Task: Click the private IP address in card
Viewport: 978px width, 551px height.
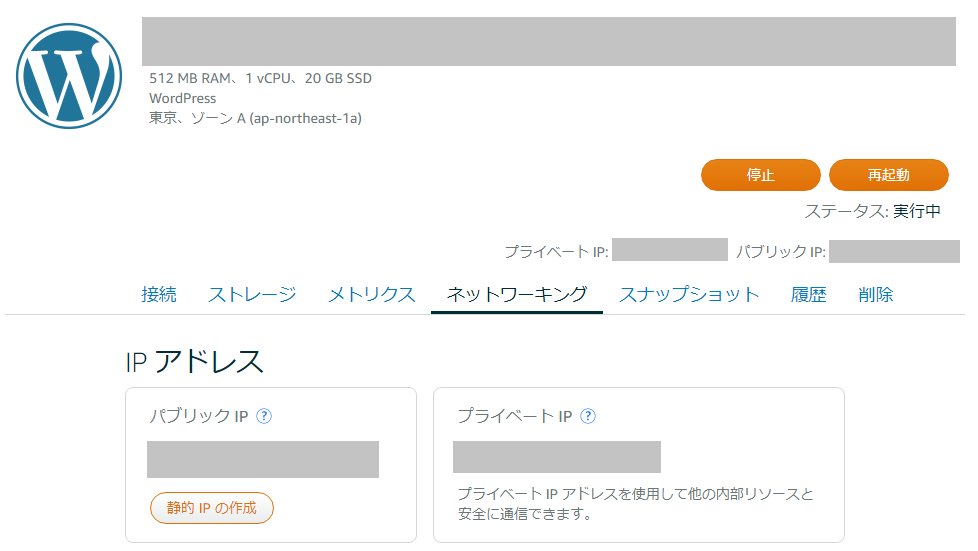Action: [x=557, y=457]
